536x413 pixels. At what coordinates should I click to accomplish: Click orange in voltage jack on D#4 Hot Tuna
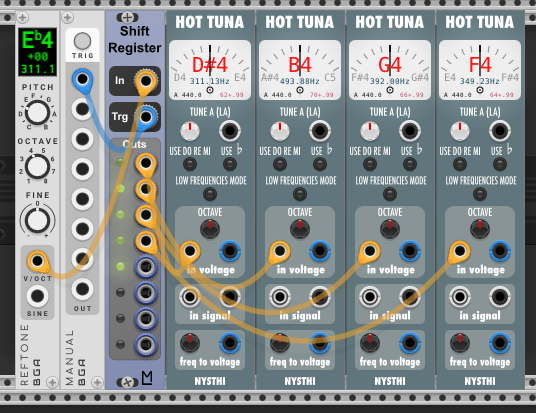click(x=190, y=251)
